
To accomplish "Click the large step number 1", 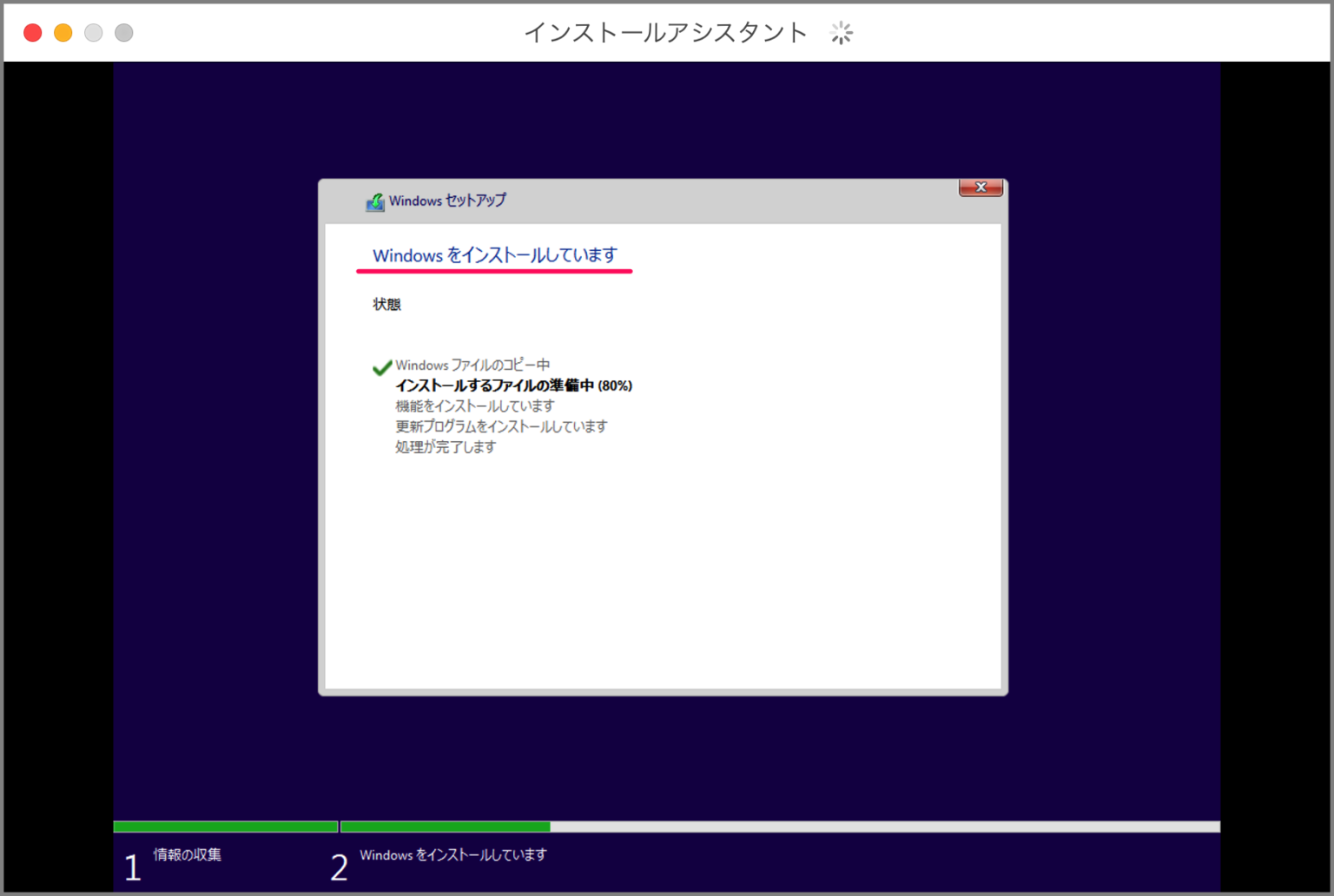I will 132,865.
